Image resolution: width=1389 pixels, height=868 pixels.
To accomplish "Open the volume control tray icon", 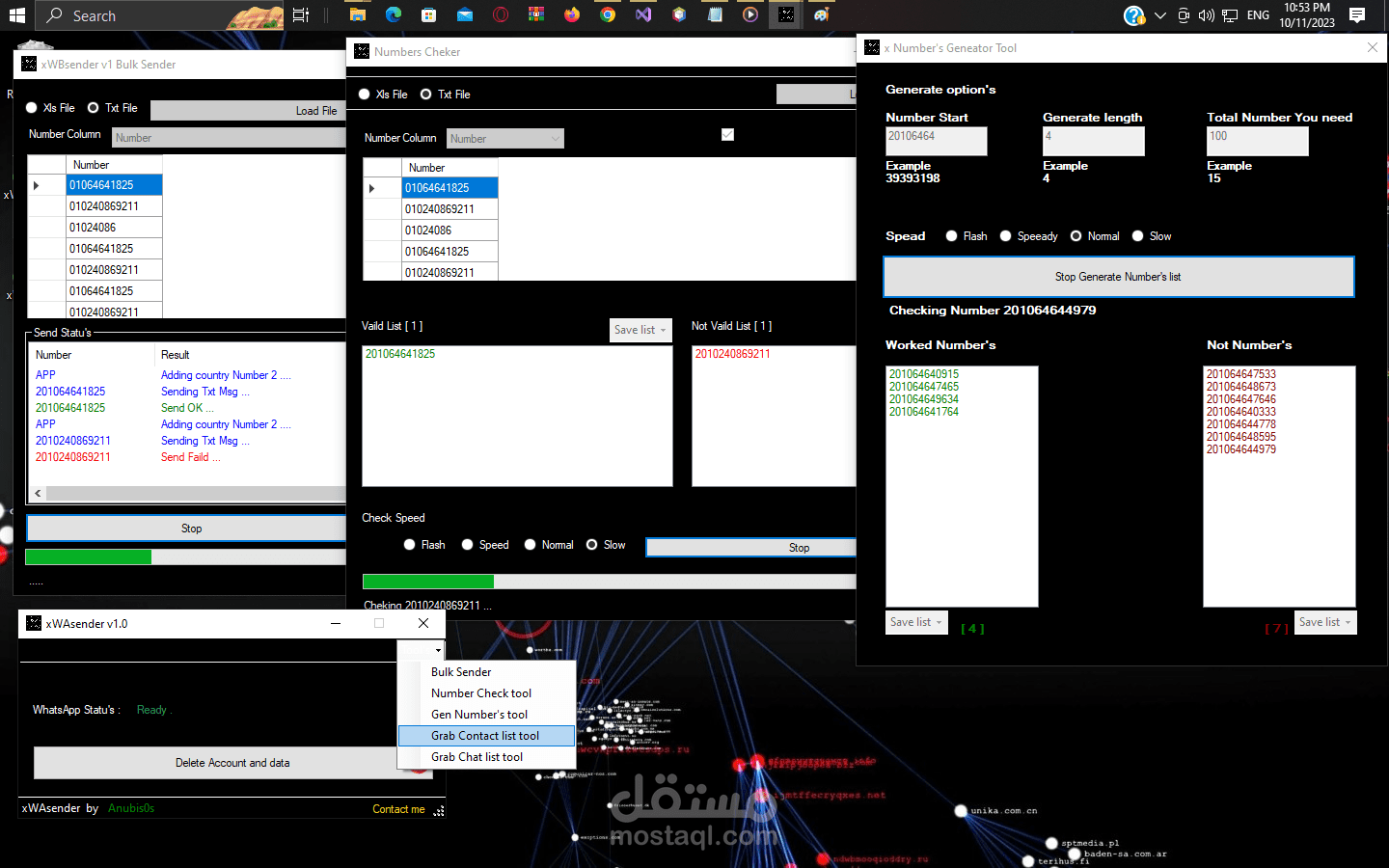I will (1206, 15).
